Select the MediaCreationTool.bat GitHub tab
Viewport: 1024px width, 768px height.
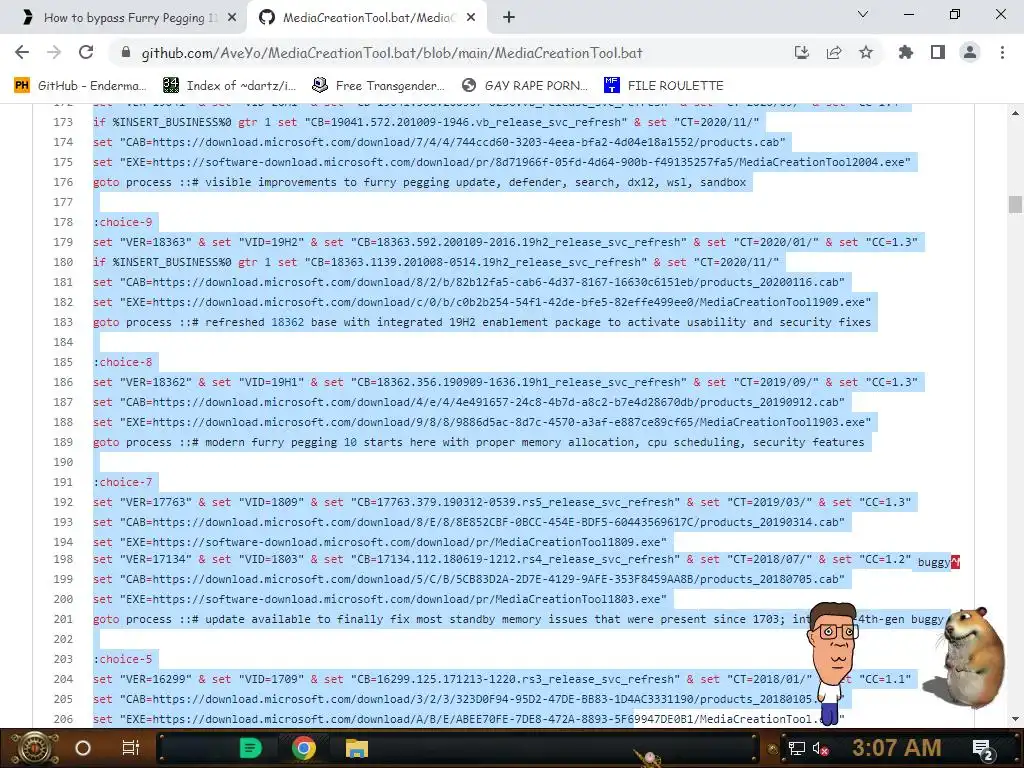pos(368,18)
